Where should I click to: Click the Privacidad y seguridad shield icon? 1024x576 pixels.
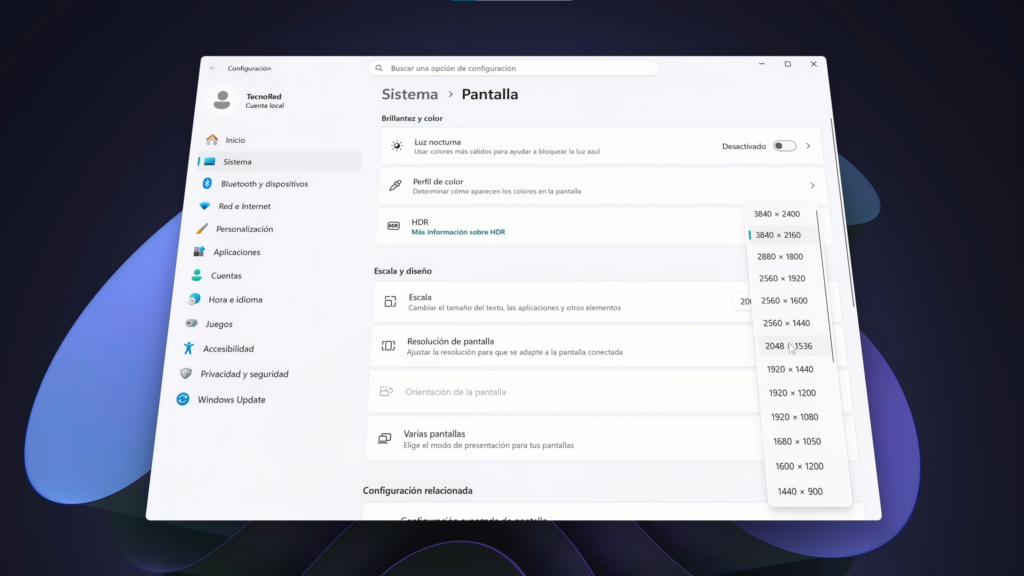click(x=186, y=374)
